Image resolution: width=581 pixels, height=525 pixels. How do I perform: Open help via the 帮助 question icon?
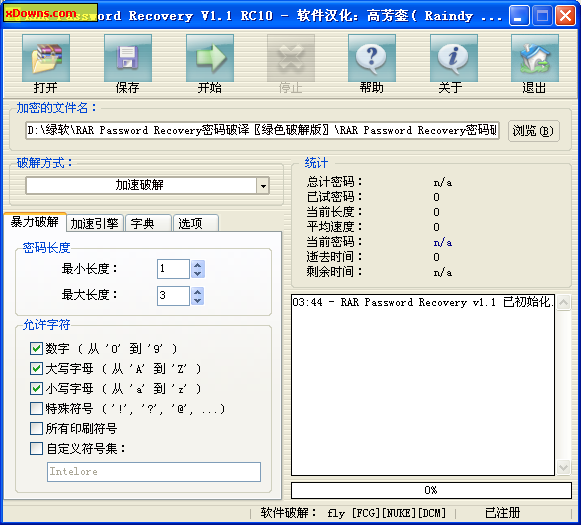(x=372, y=58)
